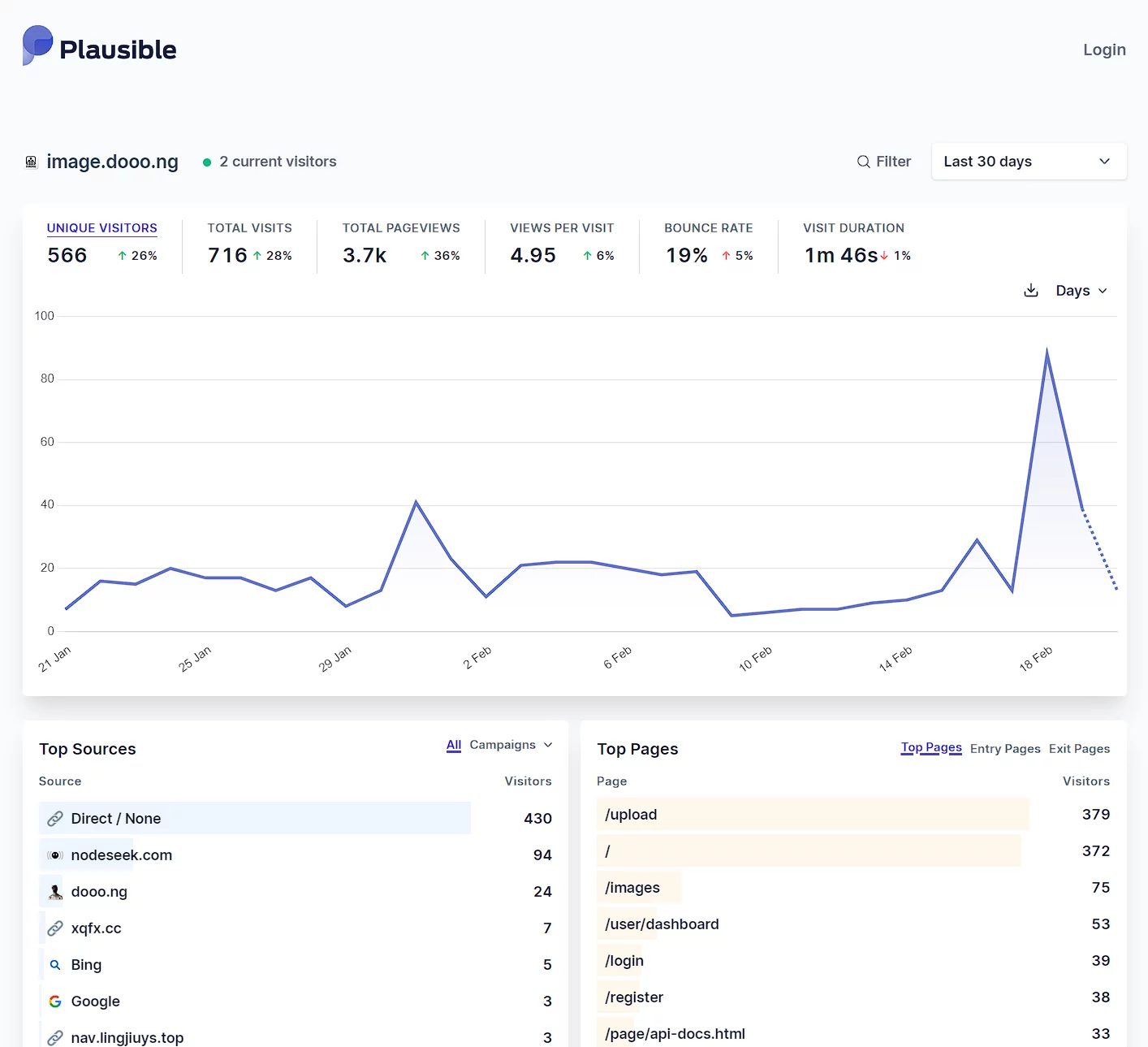Select the Total Pageviews metric
This screenshot has height=1047, width=1148.
pyautogui.click(x=400, y=228)
